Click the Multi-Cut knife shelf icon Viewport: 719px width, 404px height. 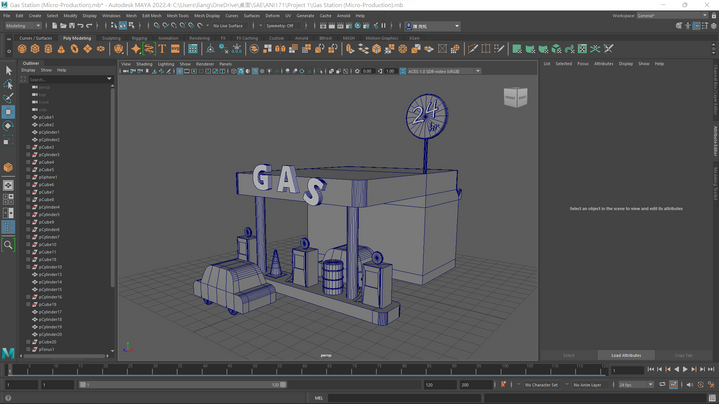[473, 49]
